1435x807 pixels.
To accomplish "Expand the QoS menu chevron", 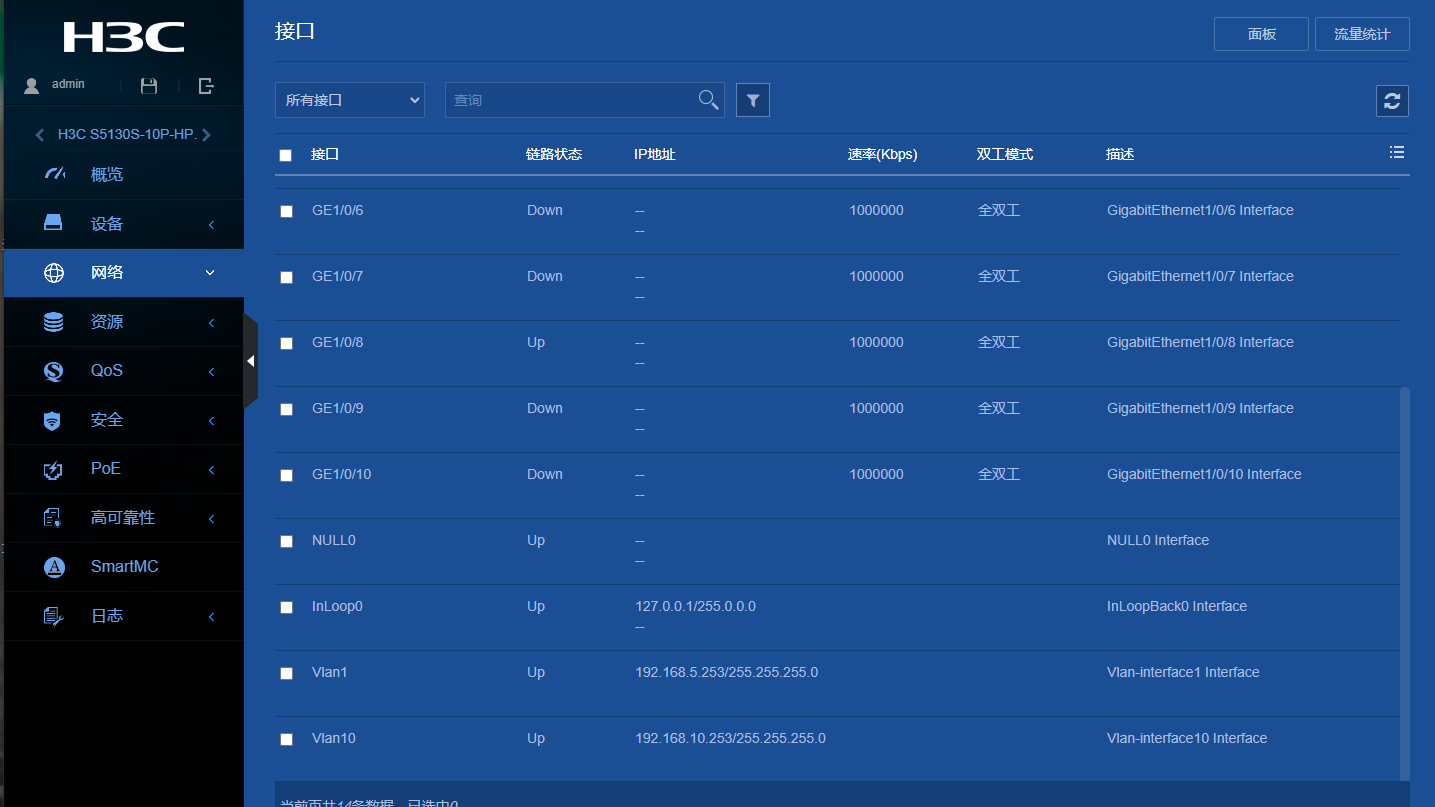I will click(212, 371).
